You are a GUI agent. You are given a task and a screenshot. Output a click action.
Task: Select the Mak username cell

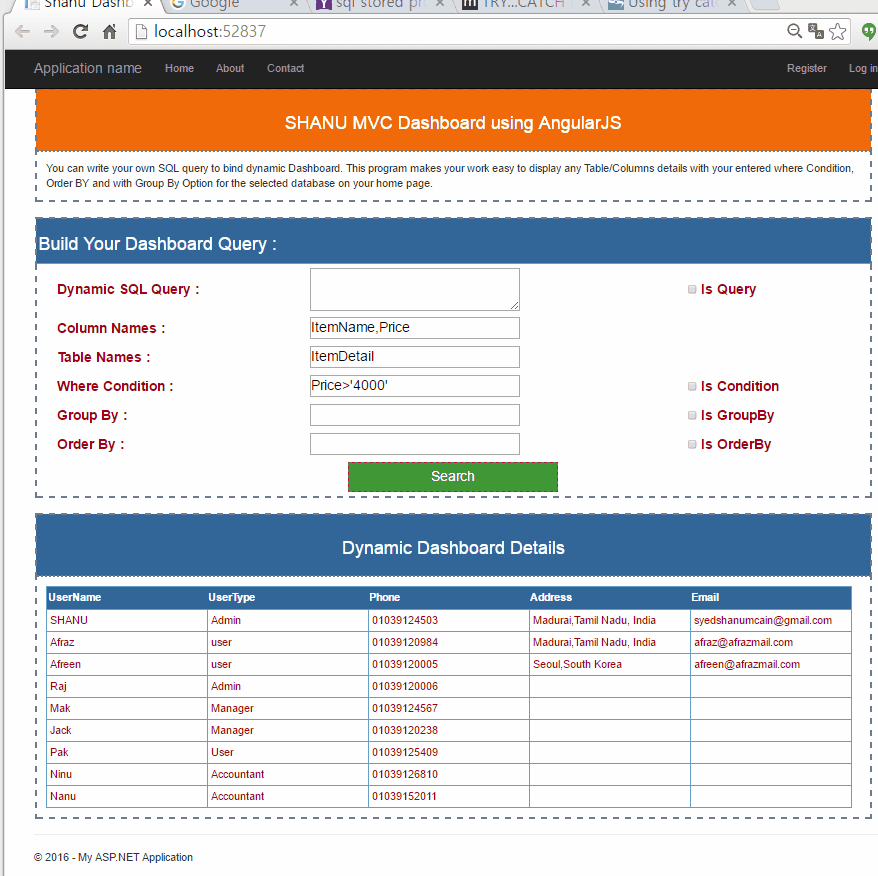(127, 709)
